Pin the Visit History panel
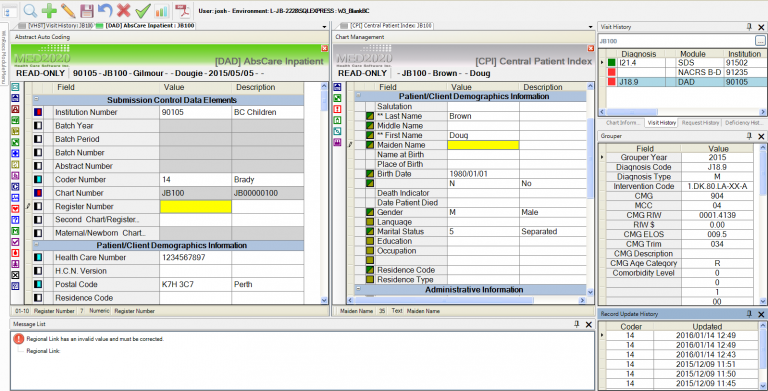Screen dimensions: 768x391 click(x=749, y=27)
